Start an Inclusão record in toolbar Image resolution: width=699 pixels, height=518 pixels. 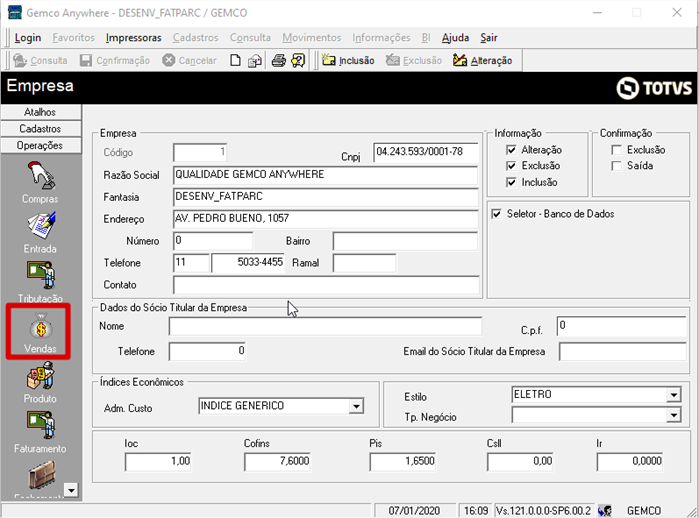(348, 61)
